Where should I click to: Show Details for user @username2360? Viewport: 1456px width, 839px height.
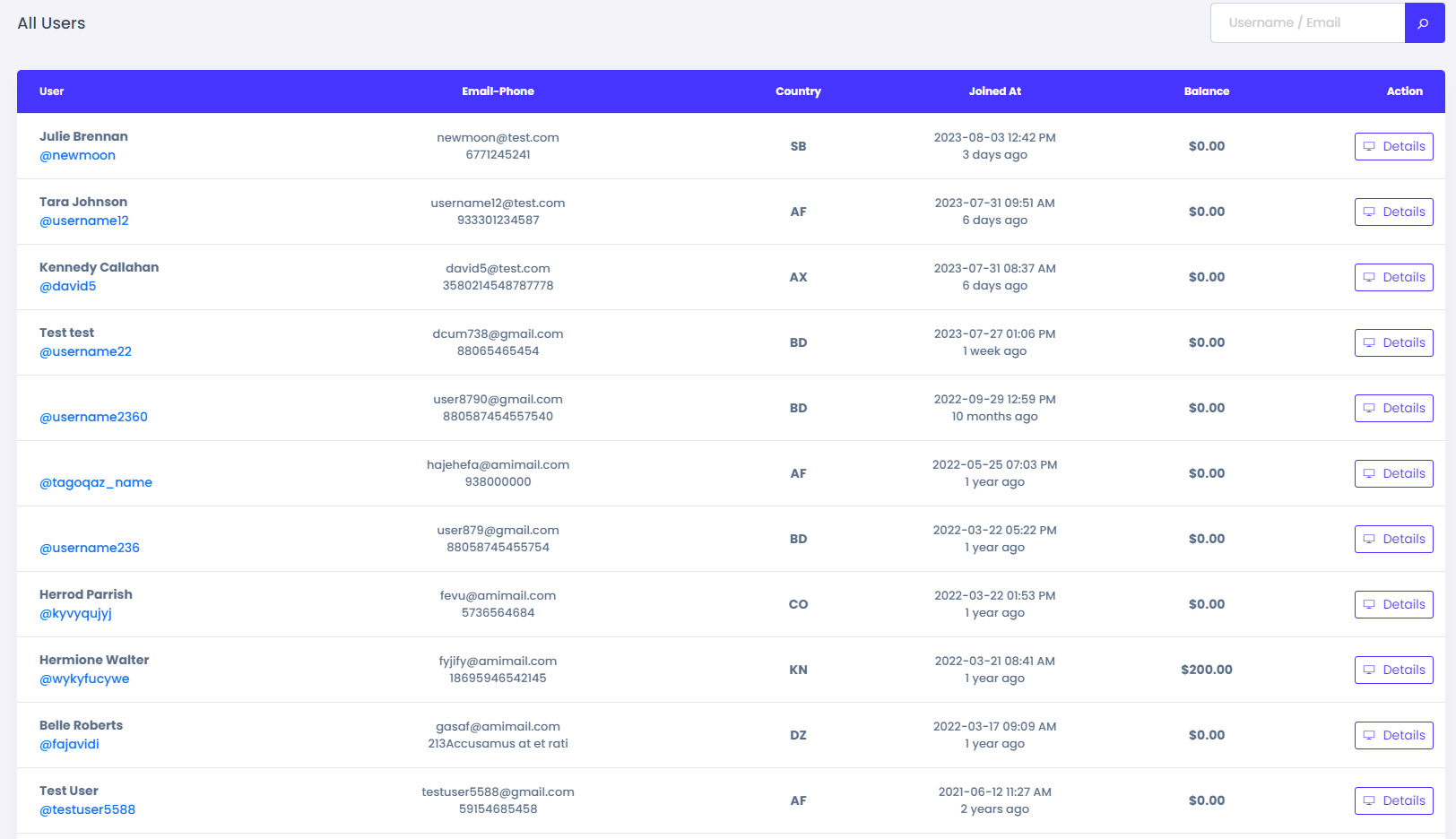point(1393,408)
